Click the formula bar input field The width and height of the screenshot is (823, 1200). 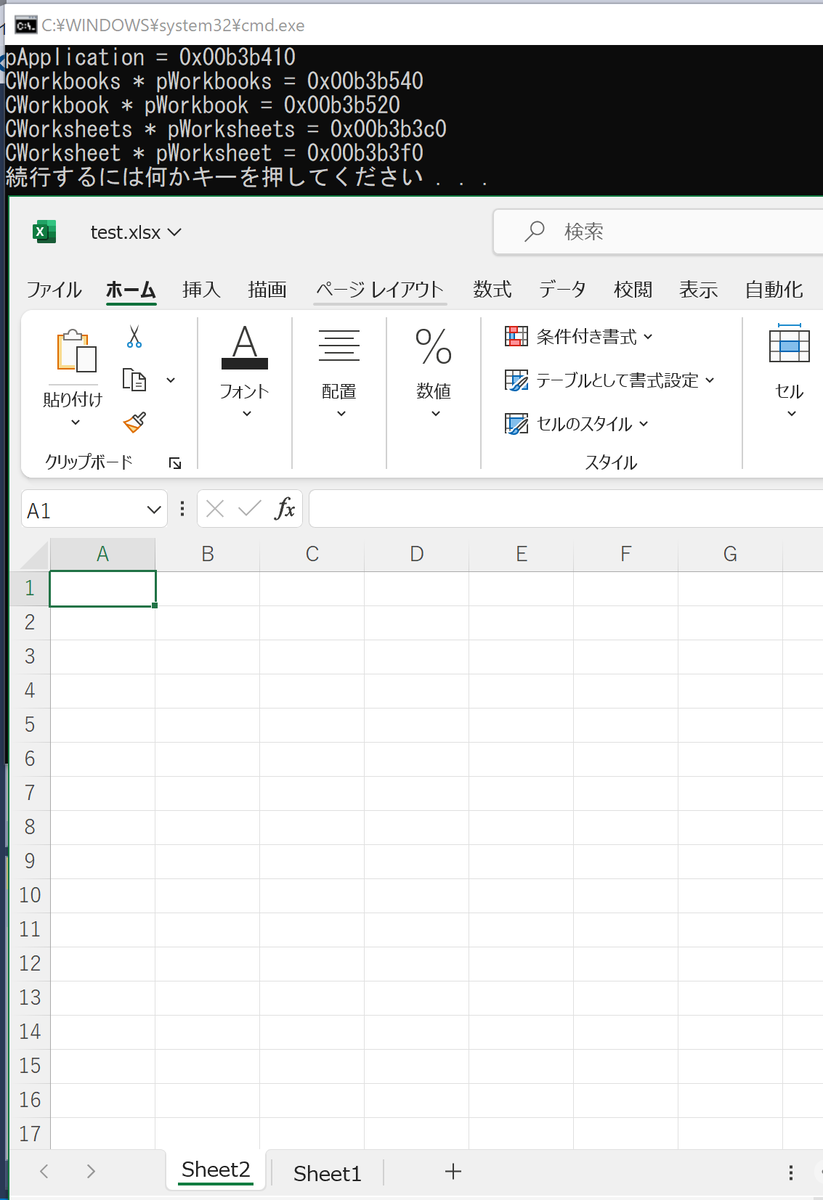[566, 509]
